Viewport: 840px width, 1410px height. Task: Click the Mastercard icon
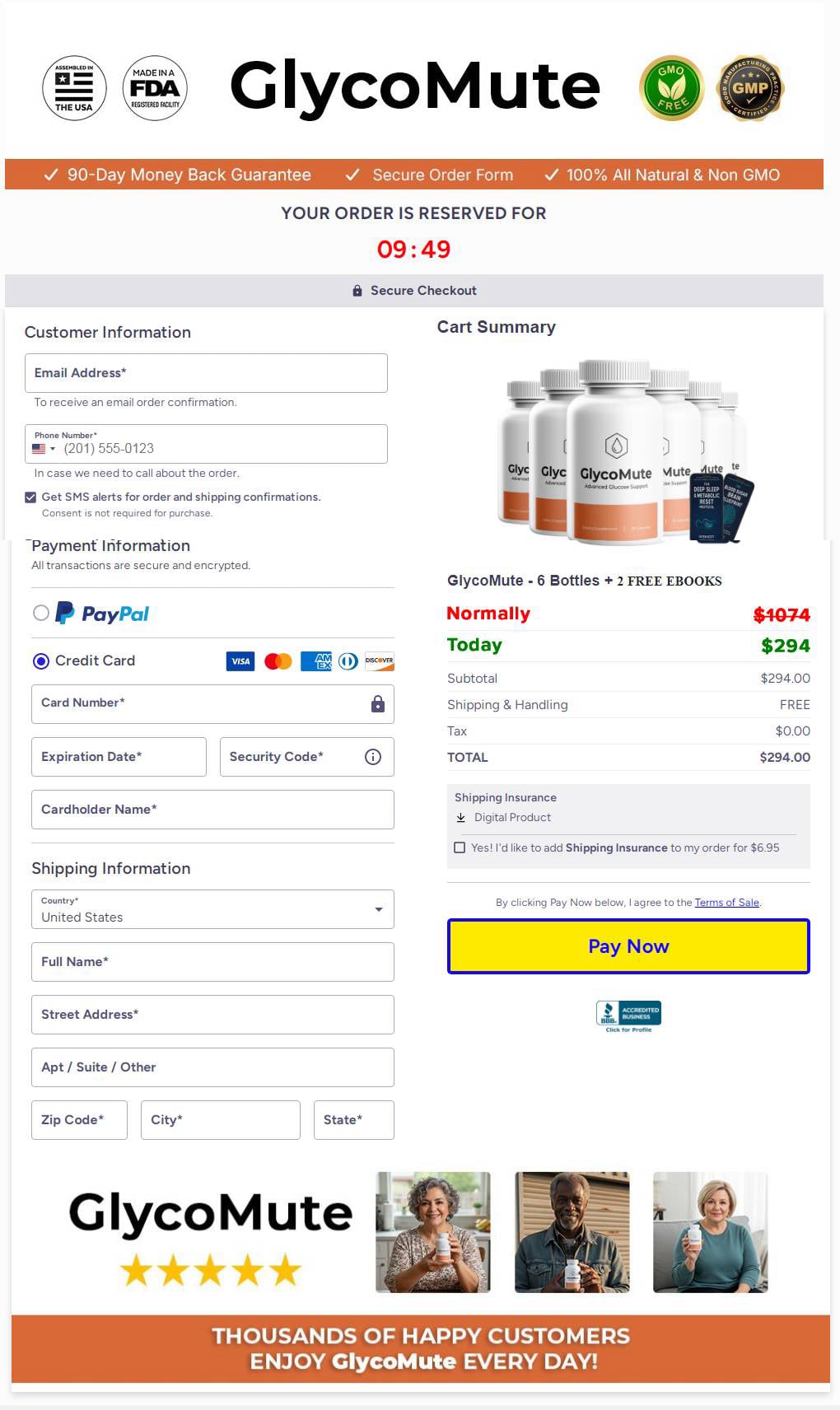(x=278, y=661)
